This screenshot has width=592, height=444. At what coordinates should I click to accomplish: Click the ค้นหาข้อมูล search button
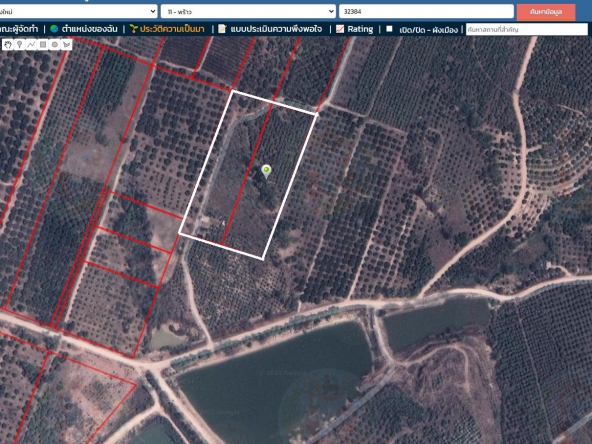[x=546, y=12]
